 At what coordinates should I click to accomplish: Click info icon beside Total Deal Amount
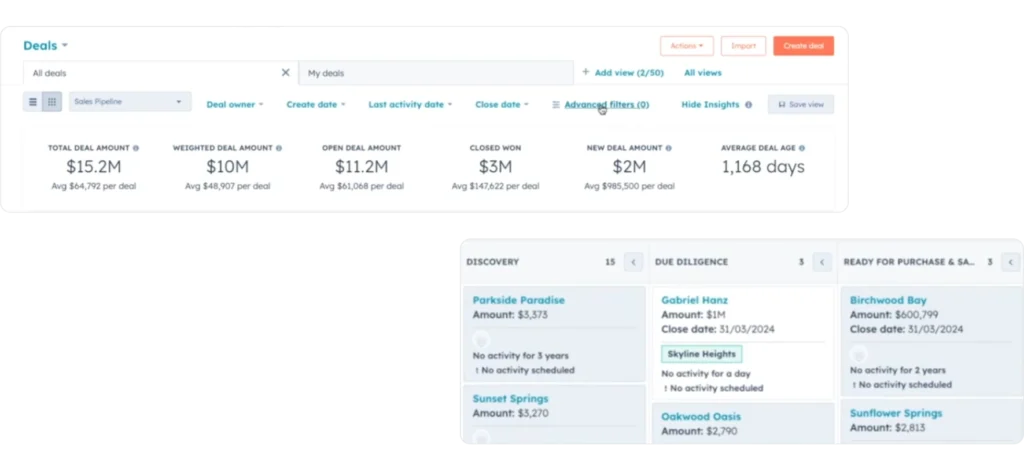click(x=136, y=148)
